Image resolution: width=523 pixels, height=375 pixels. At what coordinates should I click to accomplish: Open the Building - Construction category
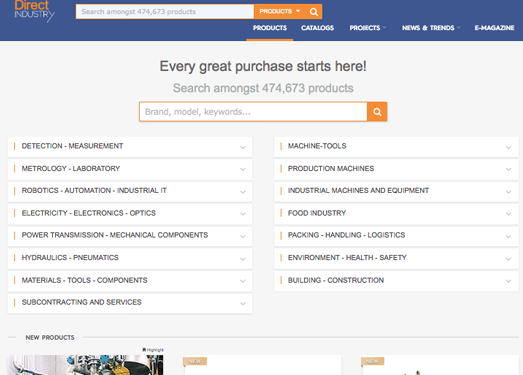pyautogui.click(x=396, y=281)
